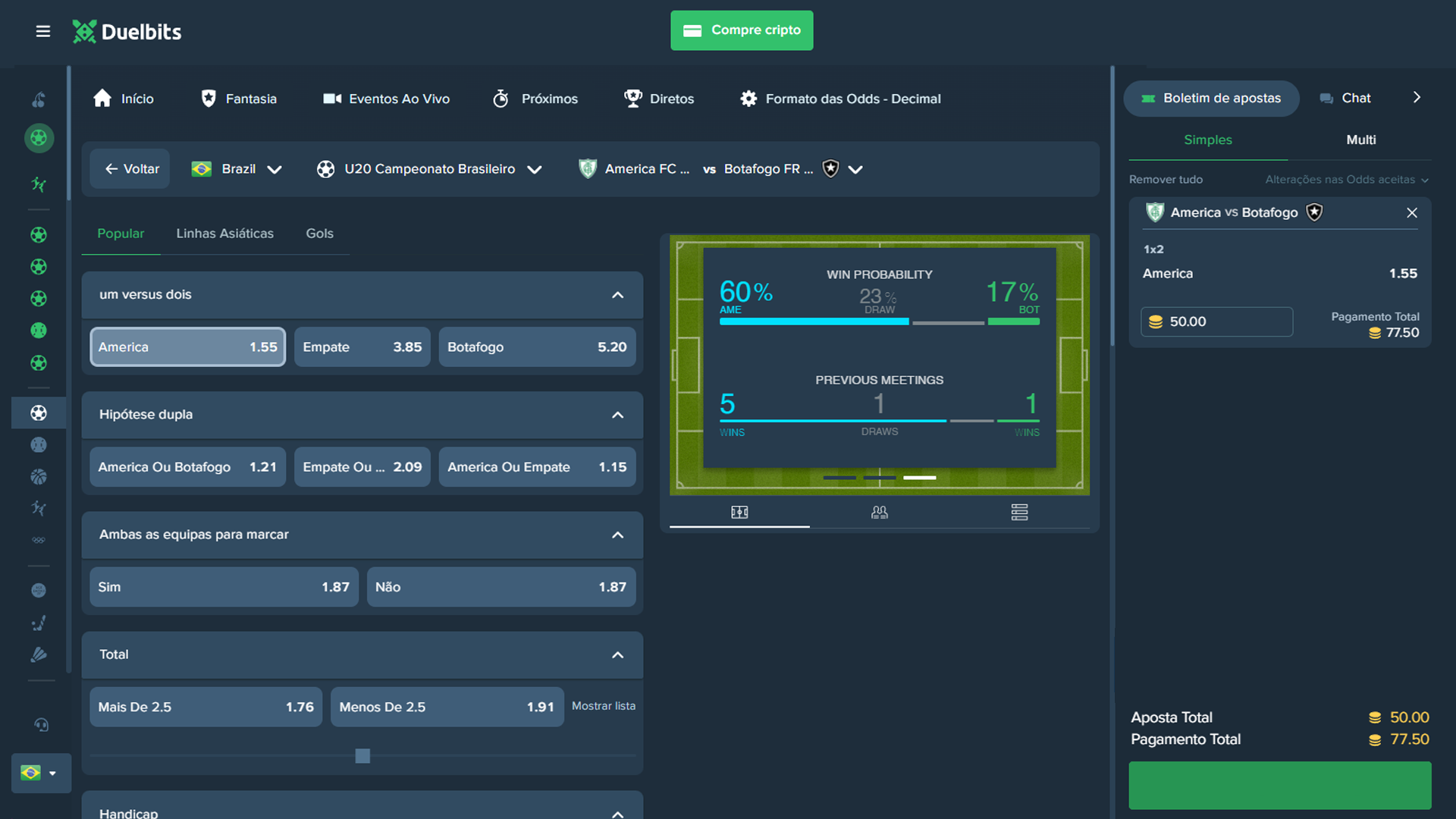Image resolution: width=1456 pixels, height=819 pixels.
Task: Open the Chat tab
Action: (1345, 99)
